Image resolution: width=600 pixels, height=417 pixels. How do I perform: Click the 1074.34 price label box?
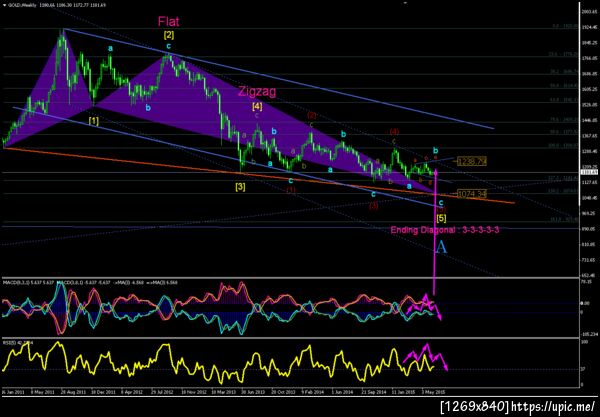point(471,194)
